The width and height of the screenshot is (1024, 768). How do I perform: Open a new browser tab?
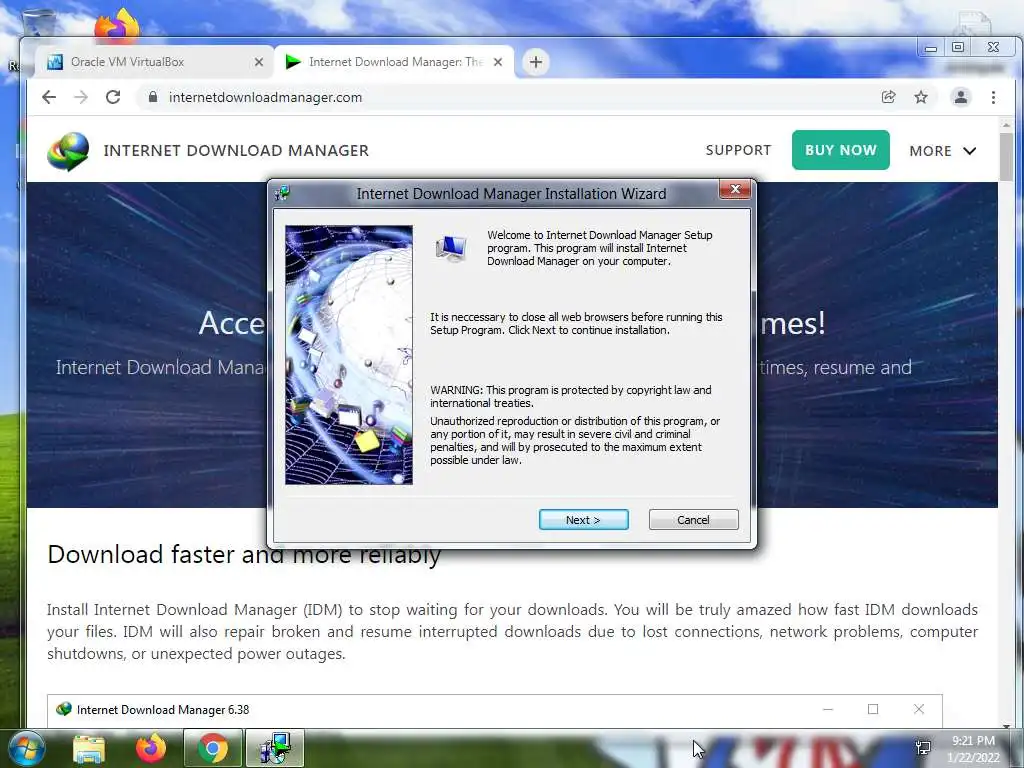pos(536,62)
